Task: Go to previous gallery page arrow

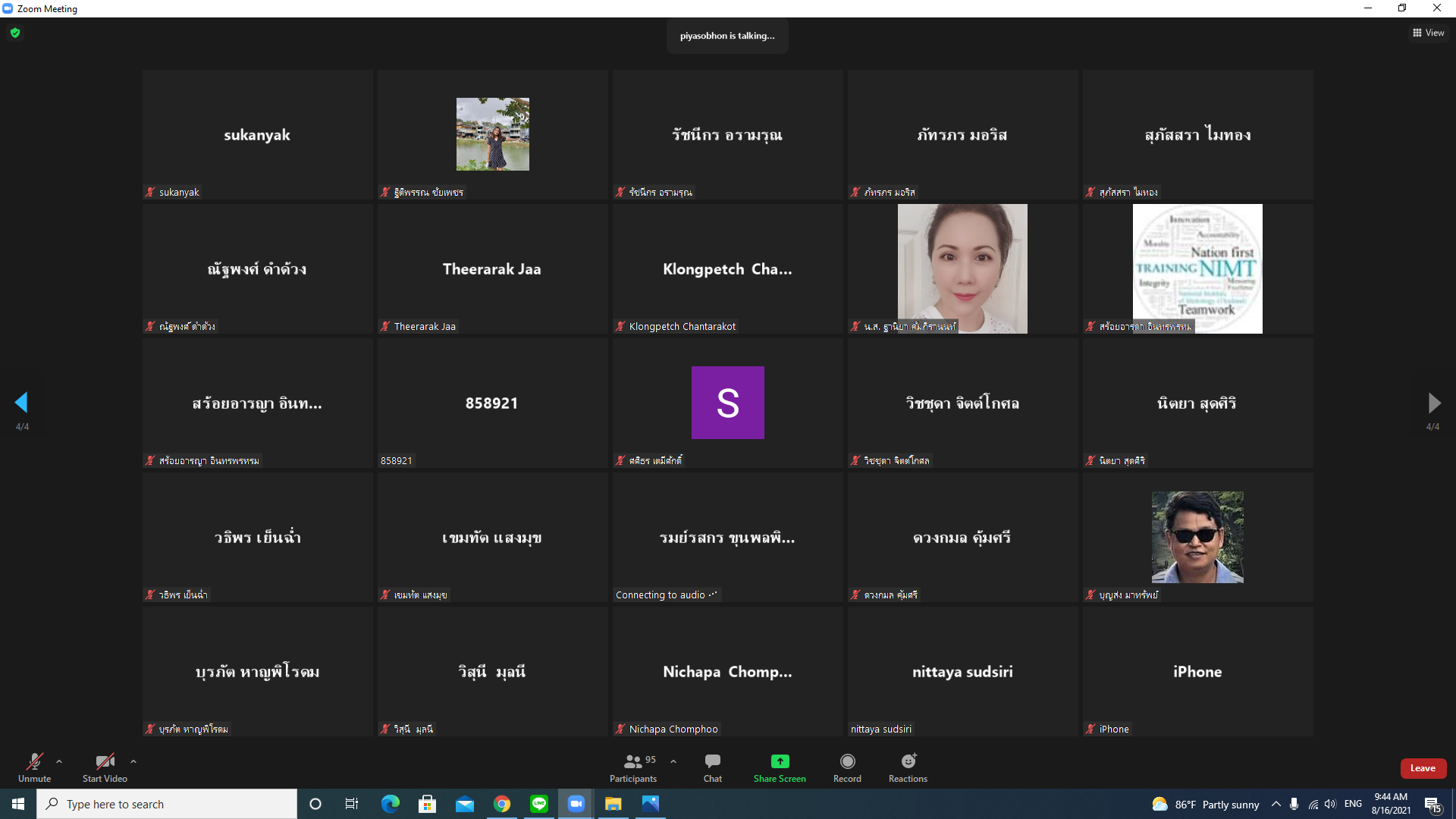Action: 21,402
